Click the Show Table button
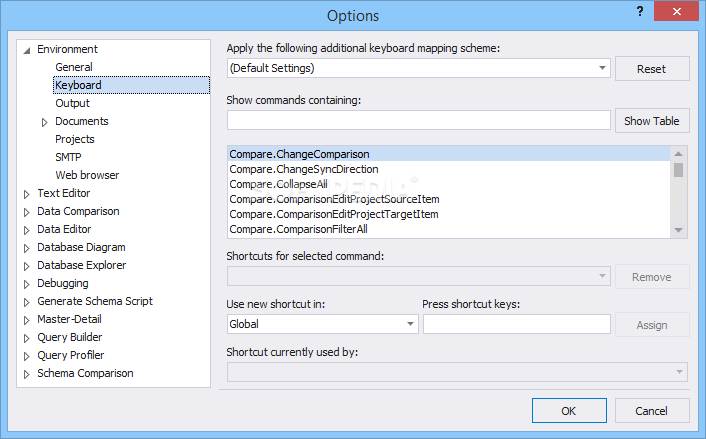The height and width of the screenshot is (439, 706). pyautogui.click(x=652, y=121)
